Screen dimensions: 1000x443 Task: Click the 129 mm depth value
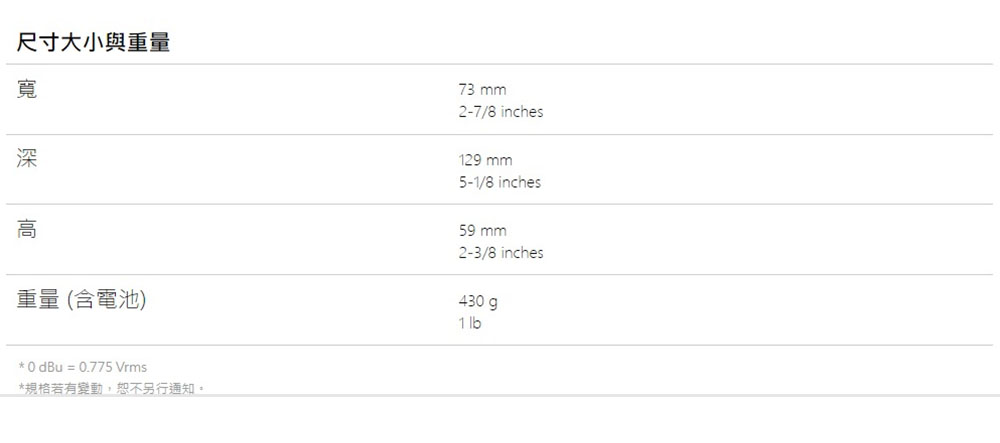click(x=485, y=160)
